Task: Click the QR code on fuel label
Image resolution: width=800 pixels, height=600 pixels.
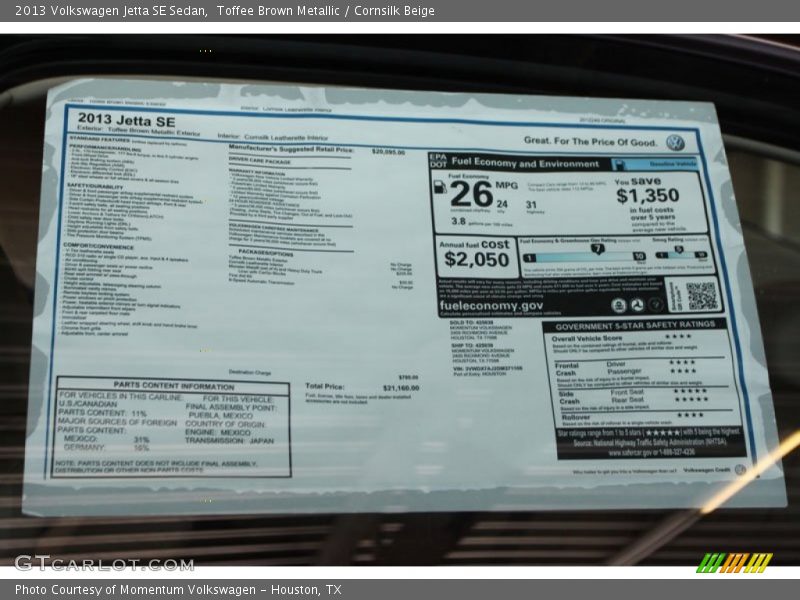Action: coord(702,296)
